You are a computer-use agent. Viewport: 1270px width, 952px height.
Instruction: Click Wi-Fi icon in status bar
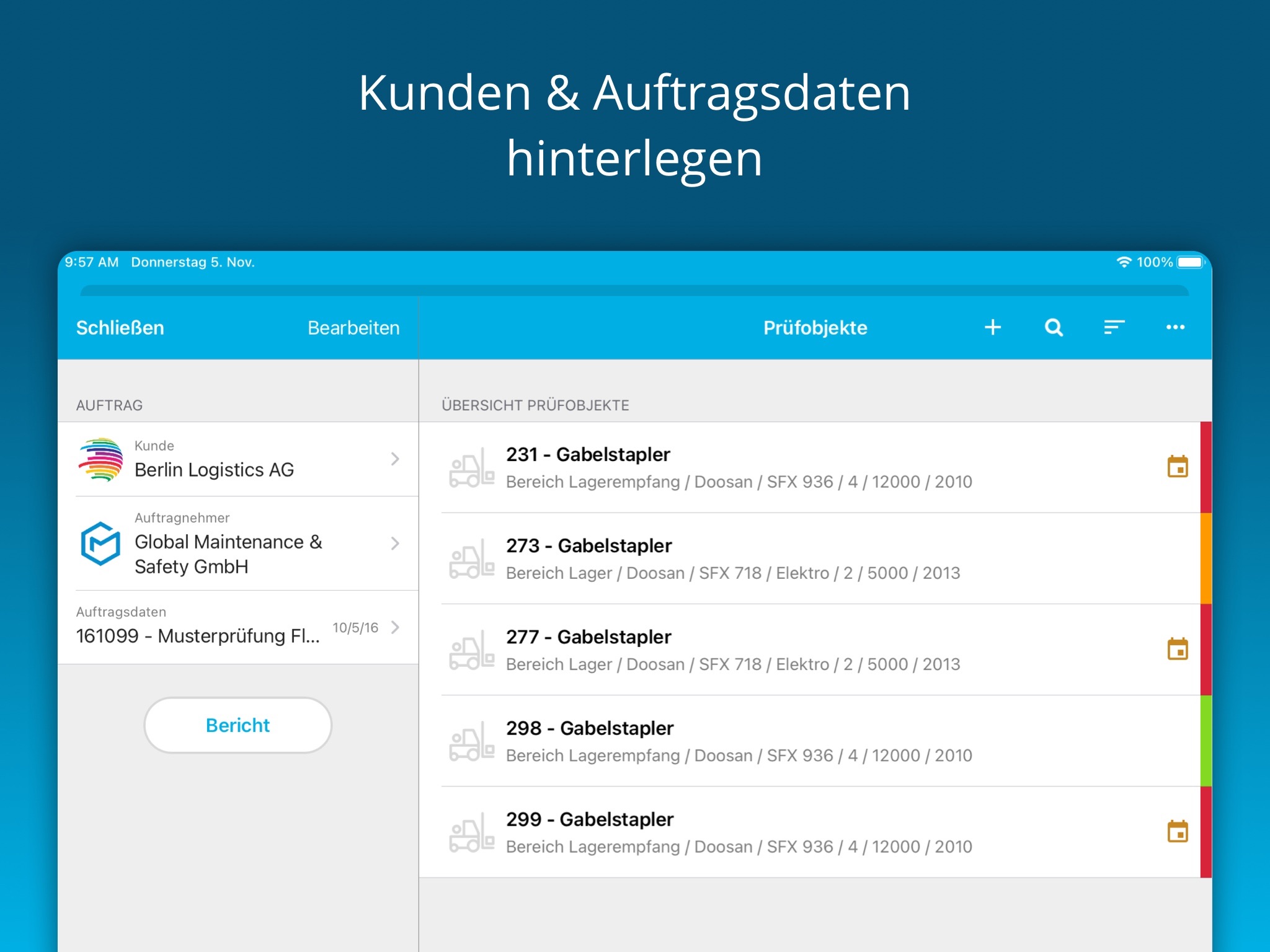pos(1124,262)
